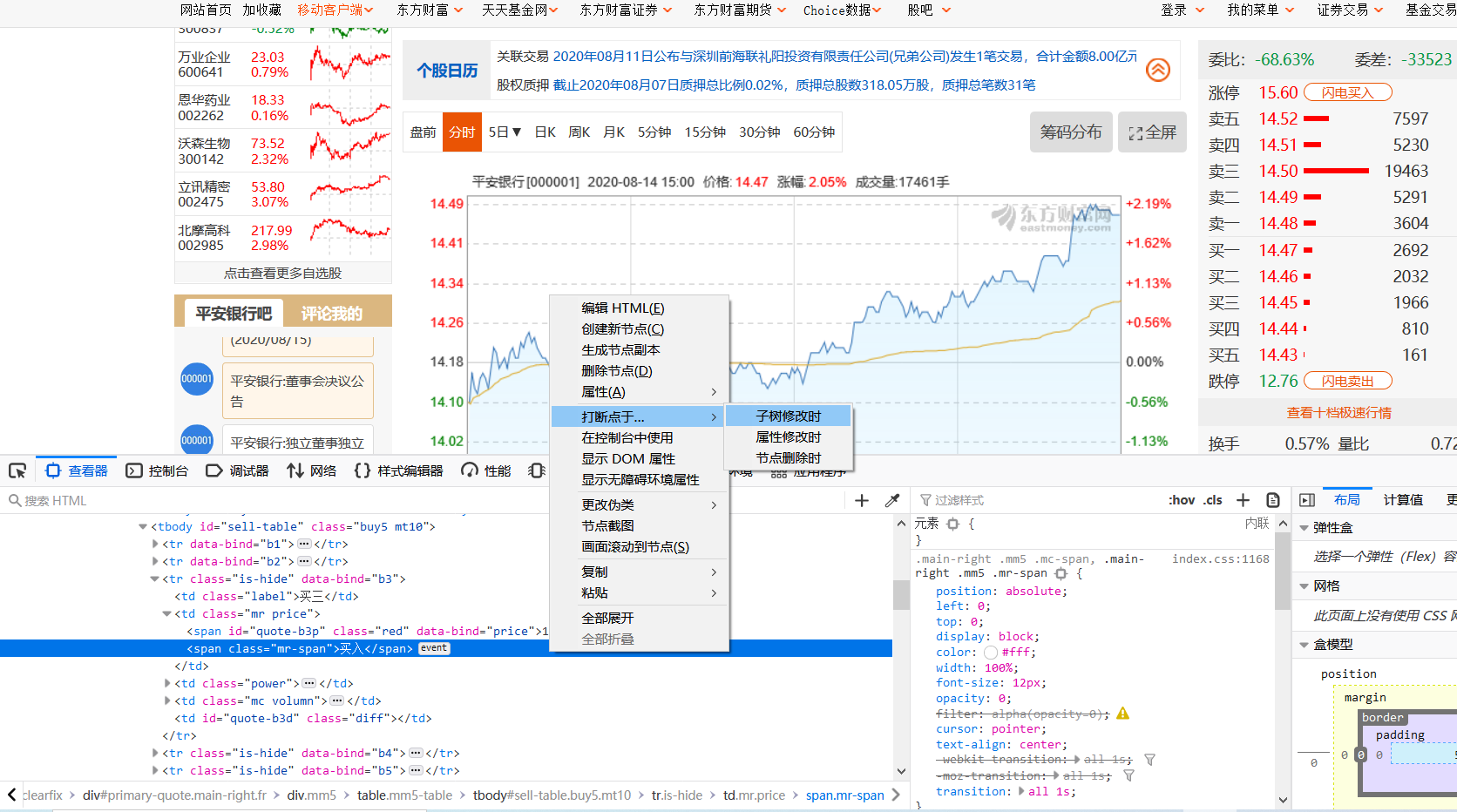Switch to the 网络 network tab
1457x812 pixels.
[x=311, y=470]
